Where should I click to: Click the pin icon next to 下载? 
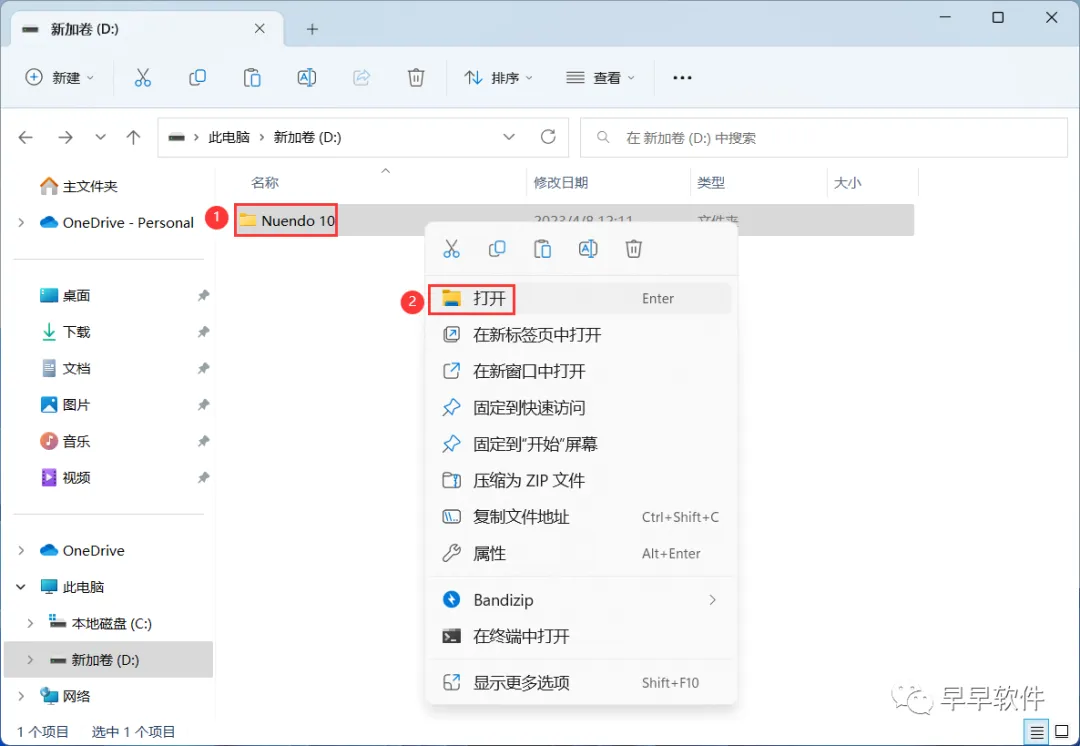point(203,332)
